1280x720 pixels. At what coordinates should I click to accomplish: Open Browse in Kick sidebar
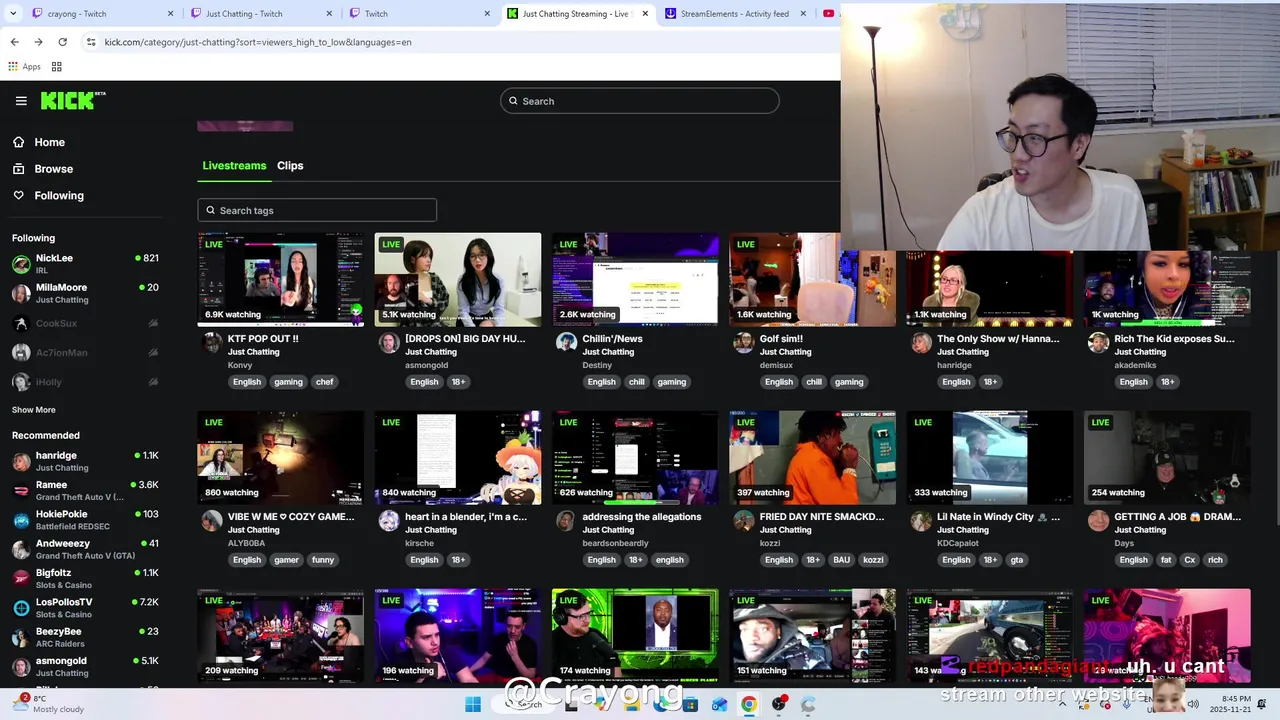[53, 169]
